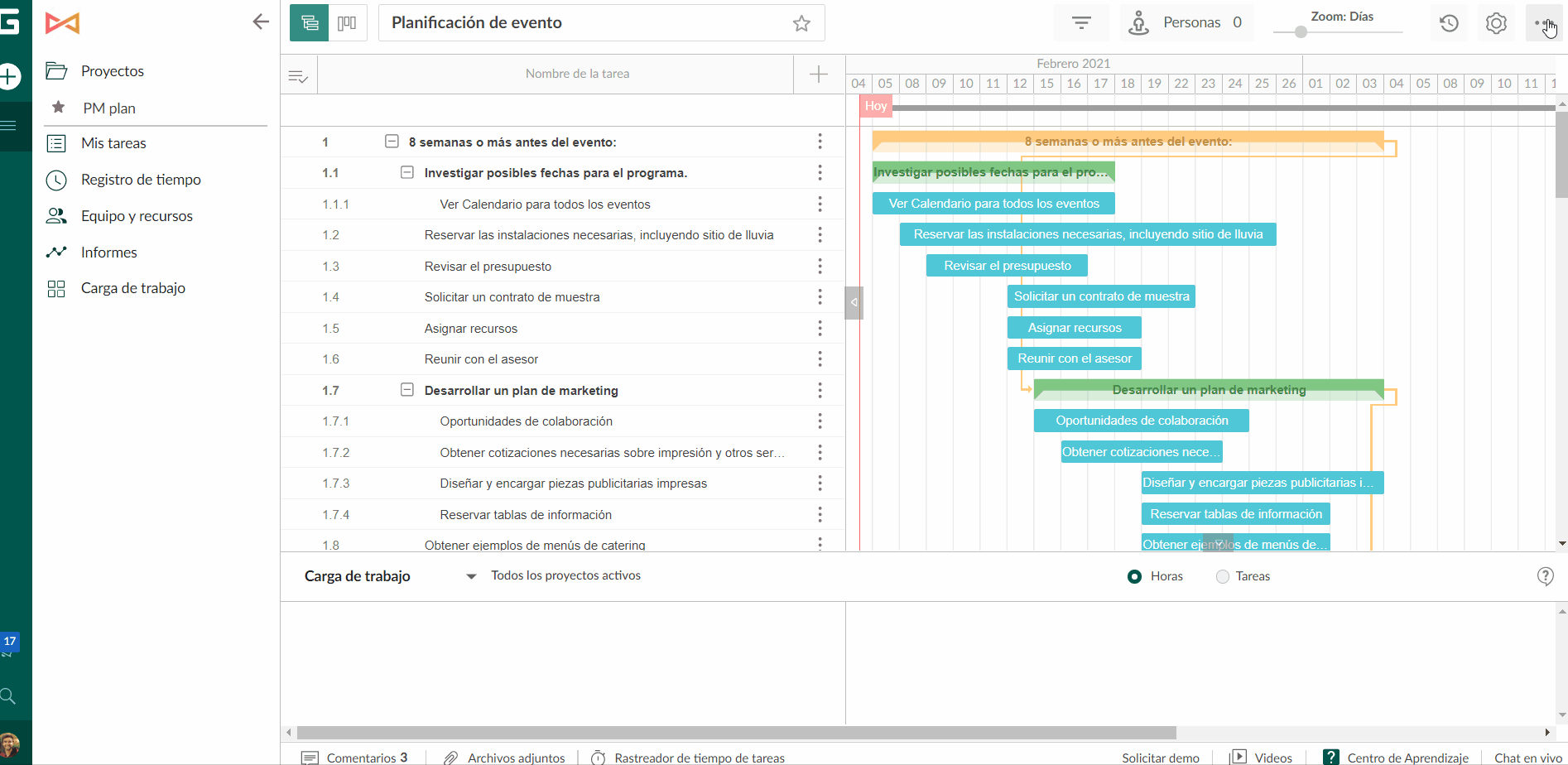Screen dimensions: 1568x765
Task: Select the Tareas radio button
Action: pyautogui.click(x=1222, y=576)
